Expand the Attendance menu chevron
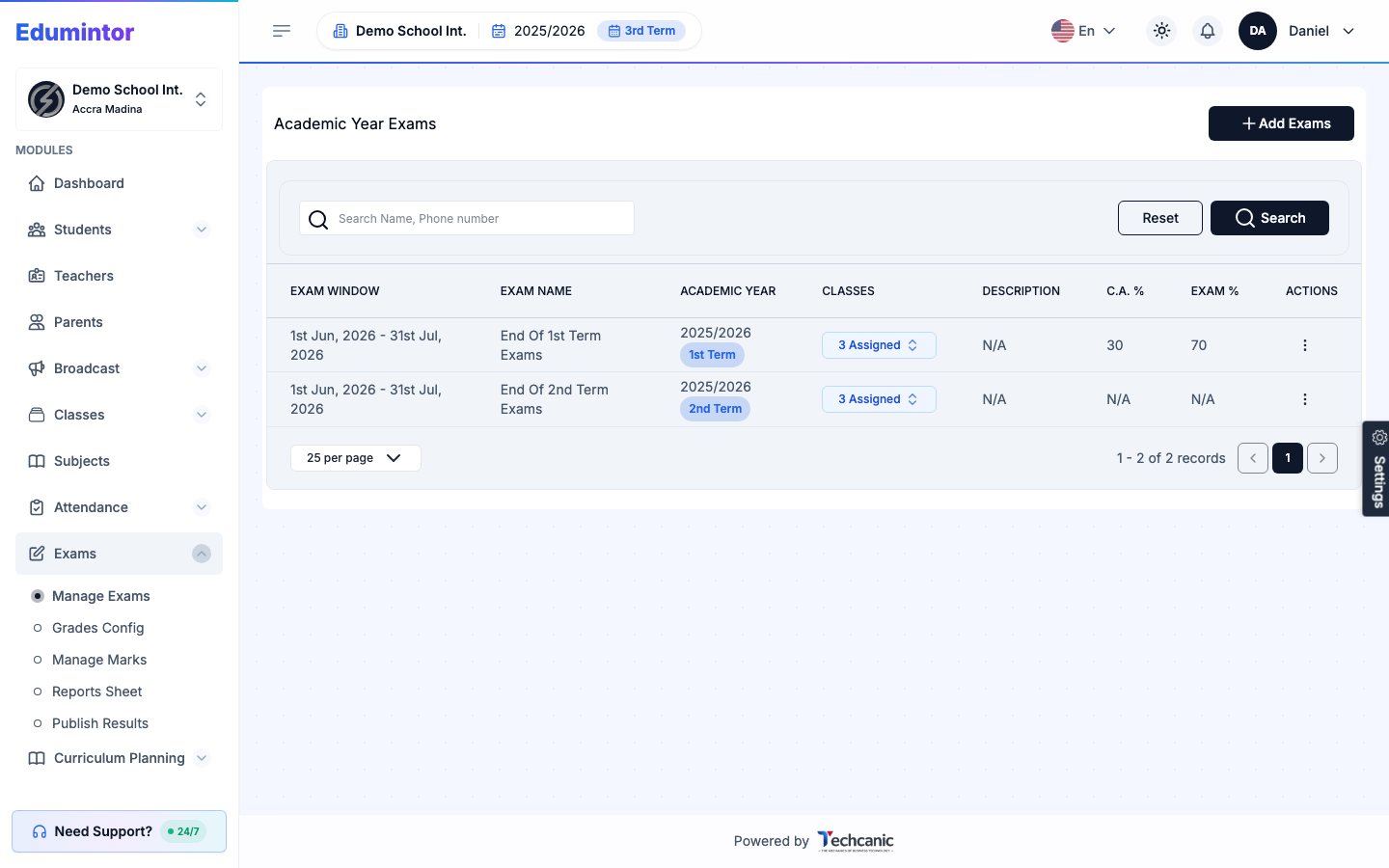 [202, 507]
